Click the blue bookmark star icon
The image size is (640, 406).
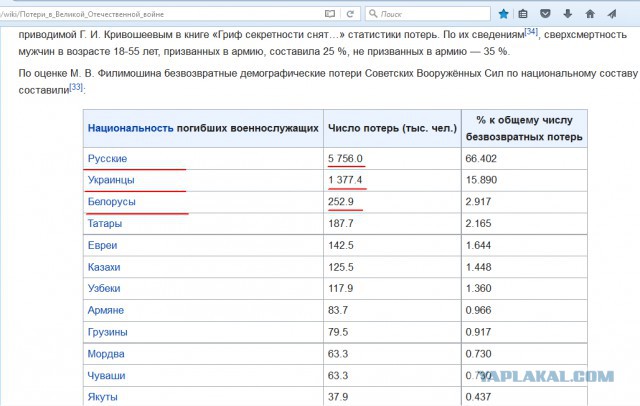pos(504,14)
